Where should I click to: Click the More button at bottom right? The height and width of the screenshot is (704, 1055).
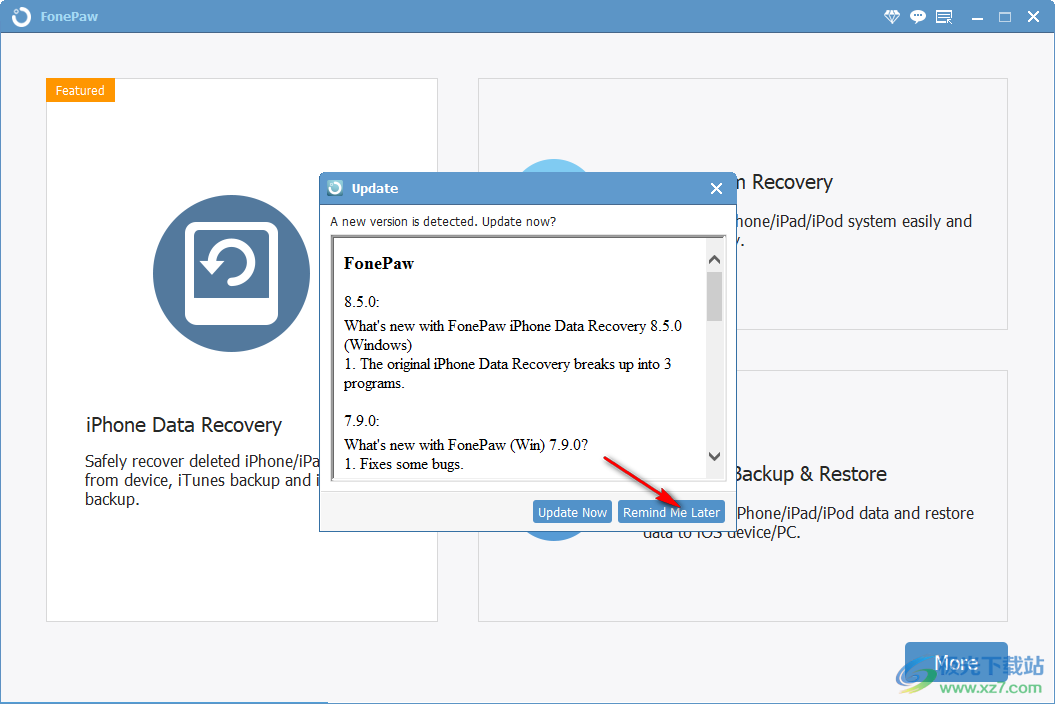coord(955,662)
